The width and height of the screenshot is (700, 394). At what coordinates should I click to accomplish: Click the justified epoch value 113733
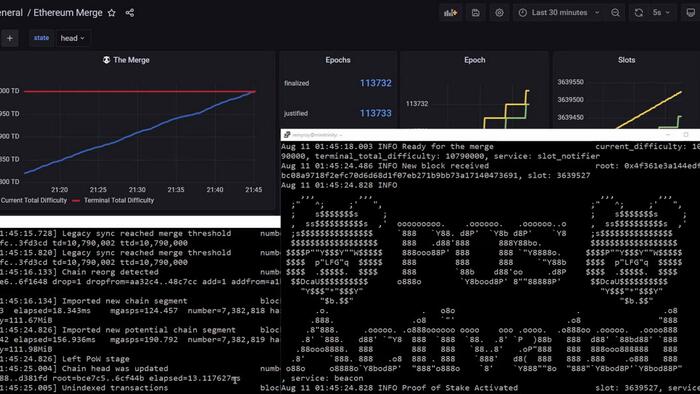click(375, 113)
